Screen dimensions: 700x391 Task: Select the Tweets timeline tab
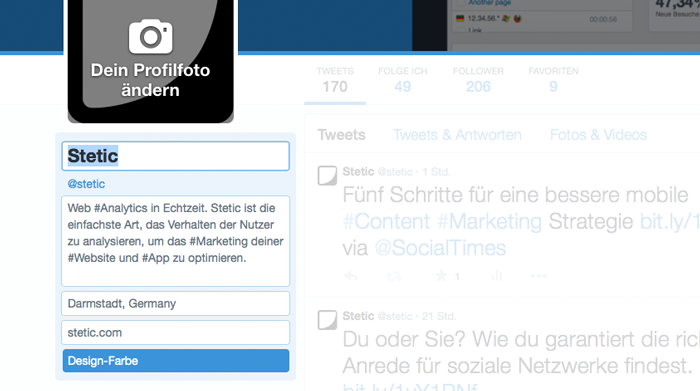(342, 135)
